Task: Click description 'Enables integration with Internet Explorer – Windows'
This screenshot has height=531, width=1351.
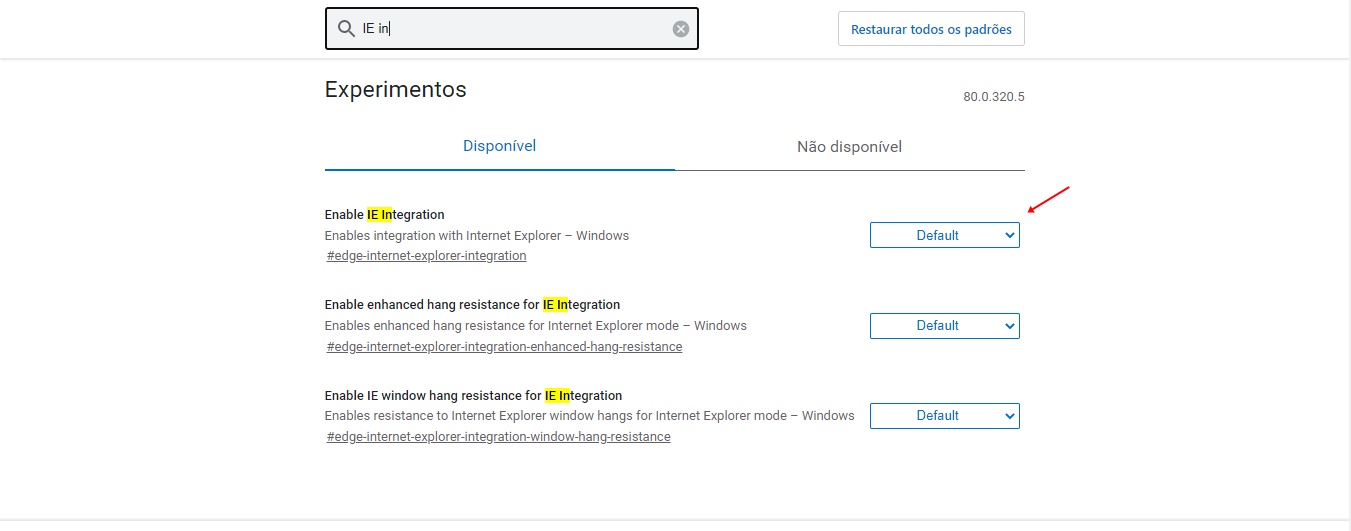Action: [477, 236]
